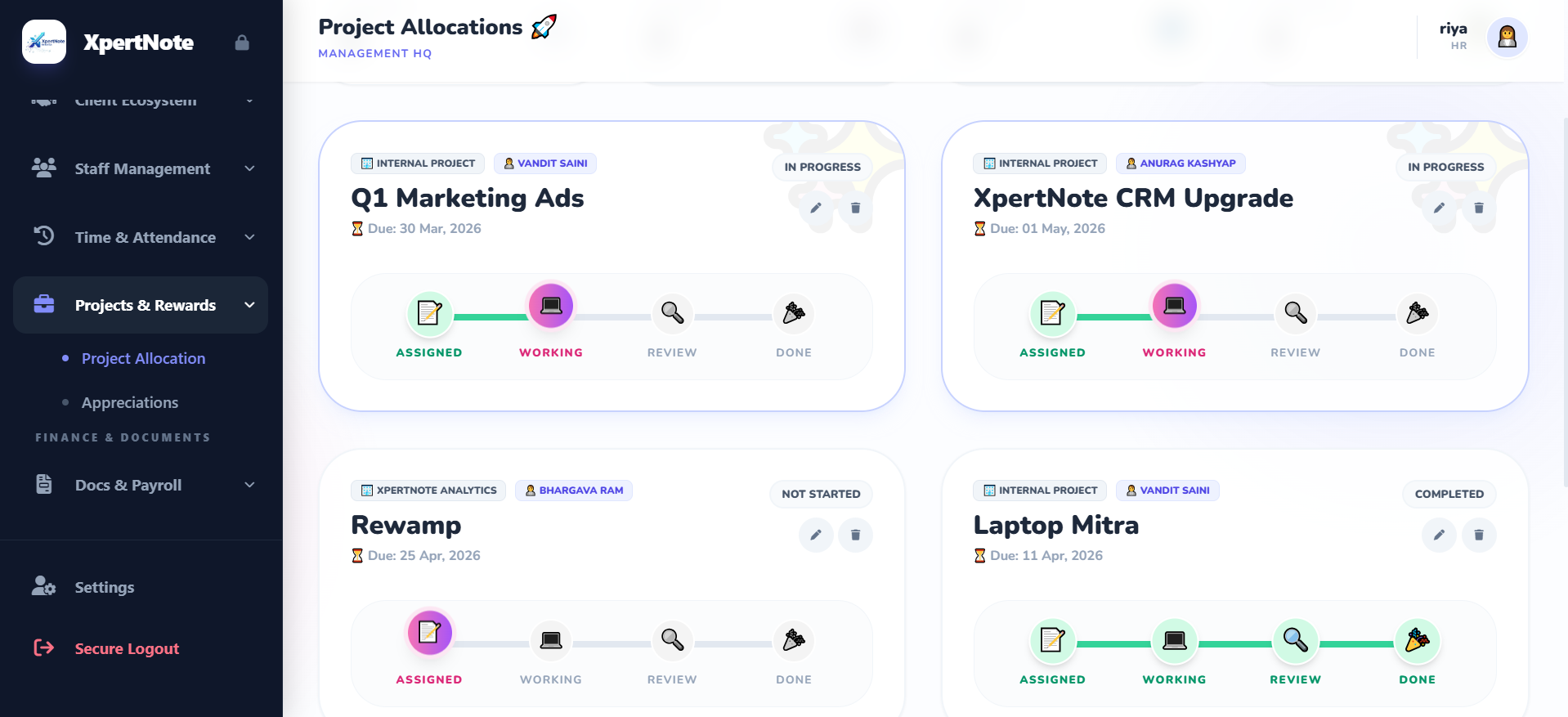1568x717 pixels.
Task: Click Done stage icon in Q1 Marketing Ads
Action: [794, 313]
